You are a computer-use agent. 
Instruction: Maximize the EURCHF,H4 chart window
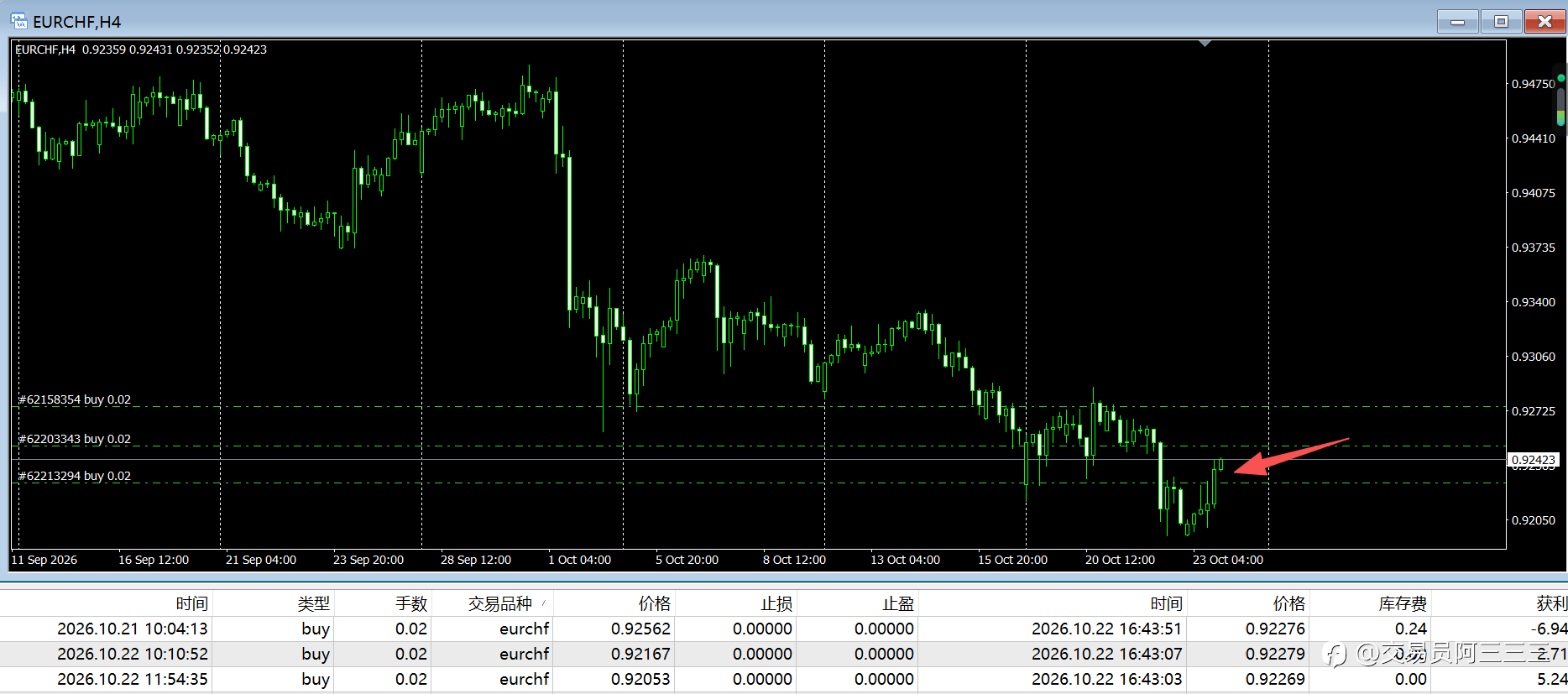click(x=1502, y=22)
